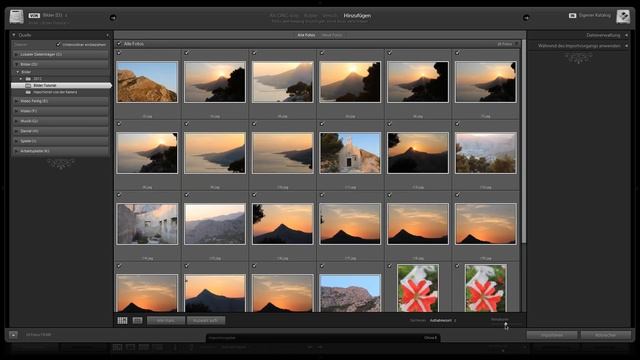Click Eigener Katalog destination label
Viewport: 640px width, 360px height.
point(595,15)
